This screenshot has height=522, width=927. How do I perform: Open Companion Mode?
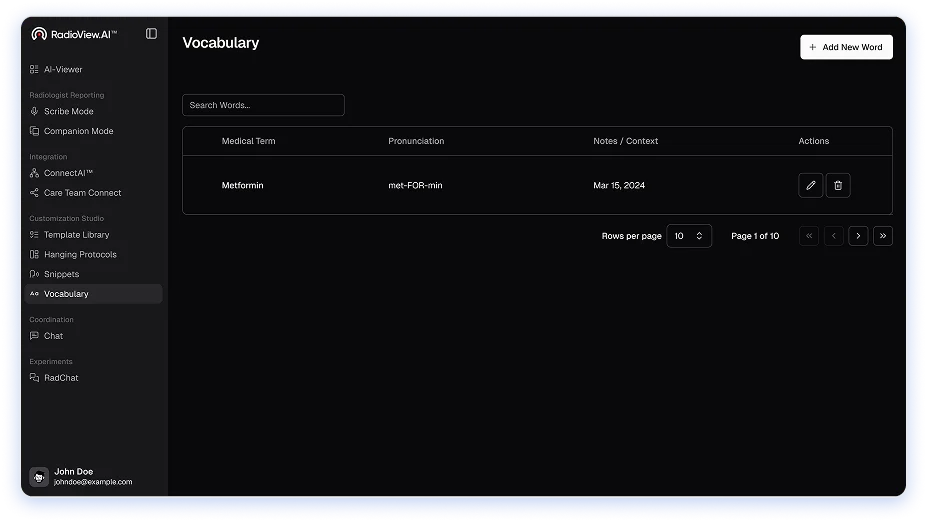point(78,131)
